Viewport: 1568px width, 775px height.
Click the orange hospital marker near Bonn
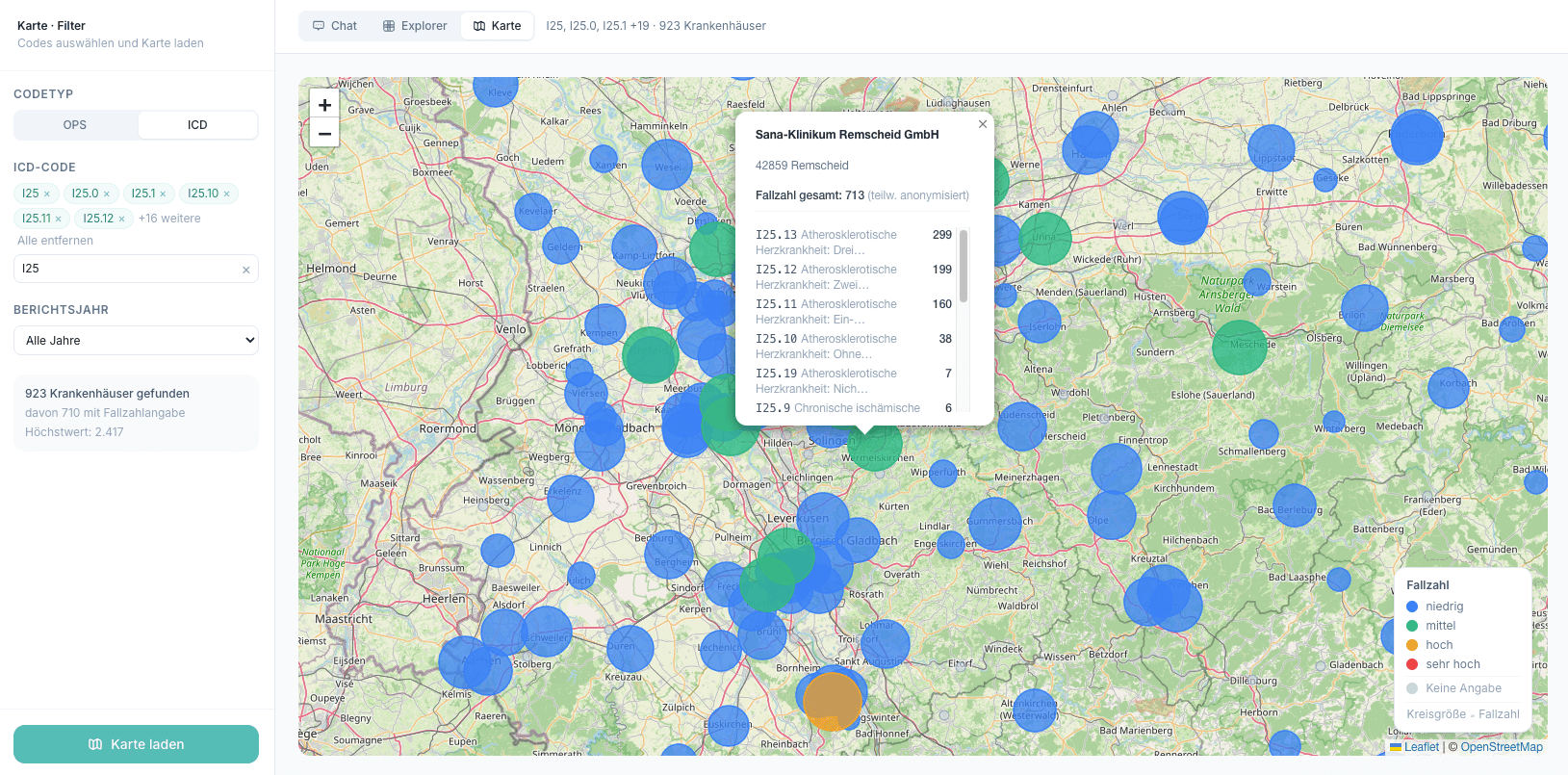(833, 702)
